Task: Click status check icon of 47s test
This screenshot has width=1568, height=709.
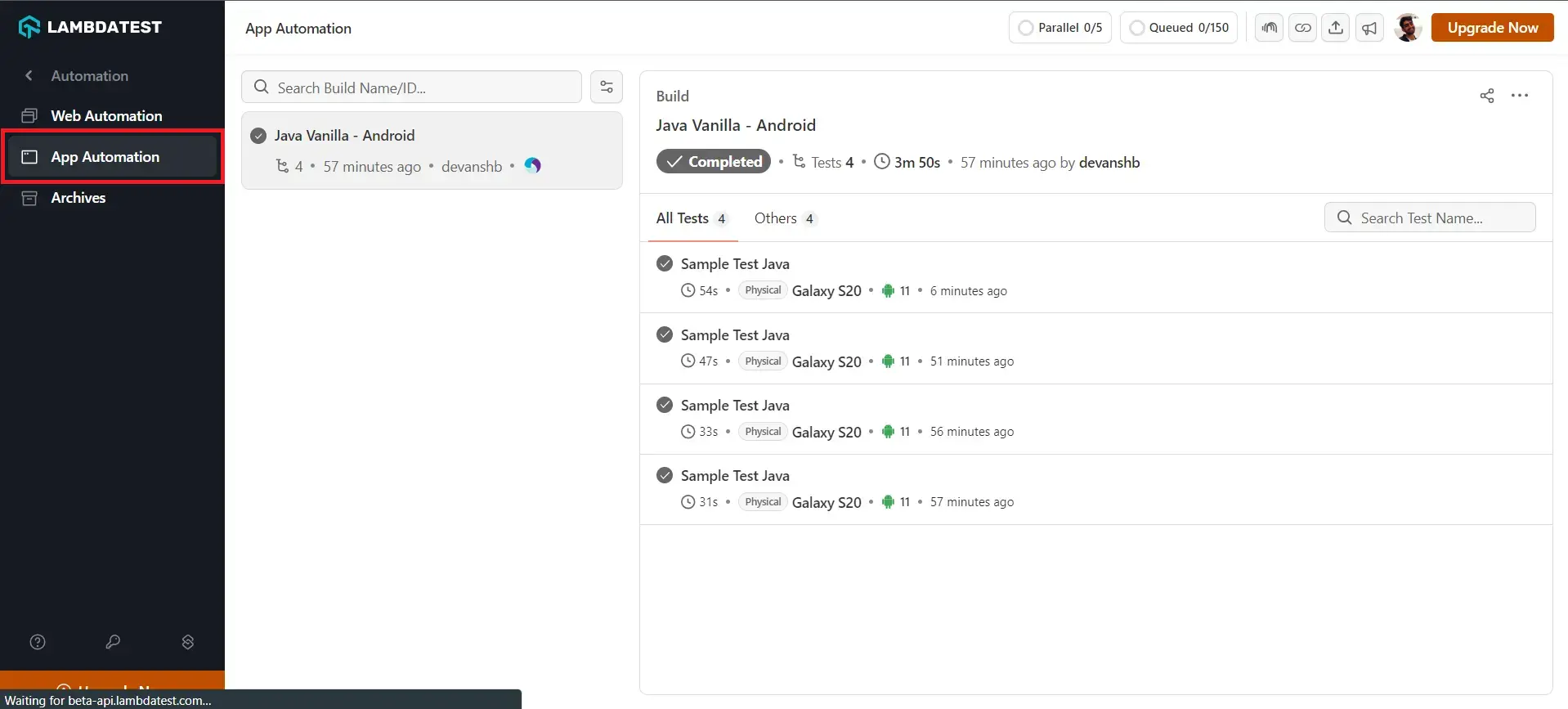Action: (665, 334)
